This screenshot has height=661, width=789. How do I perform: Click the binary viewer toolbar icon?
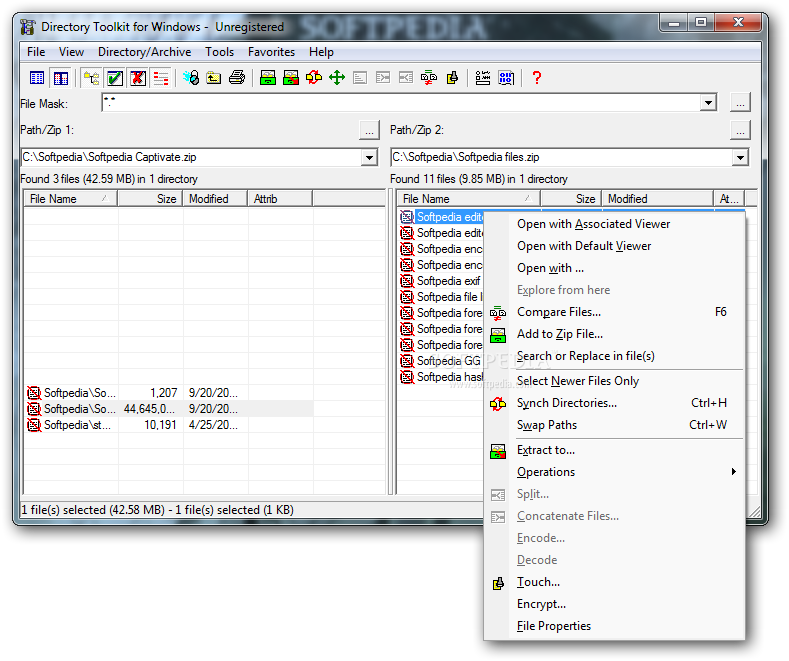click(506, 77)
